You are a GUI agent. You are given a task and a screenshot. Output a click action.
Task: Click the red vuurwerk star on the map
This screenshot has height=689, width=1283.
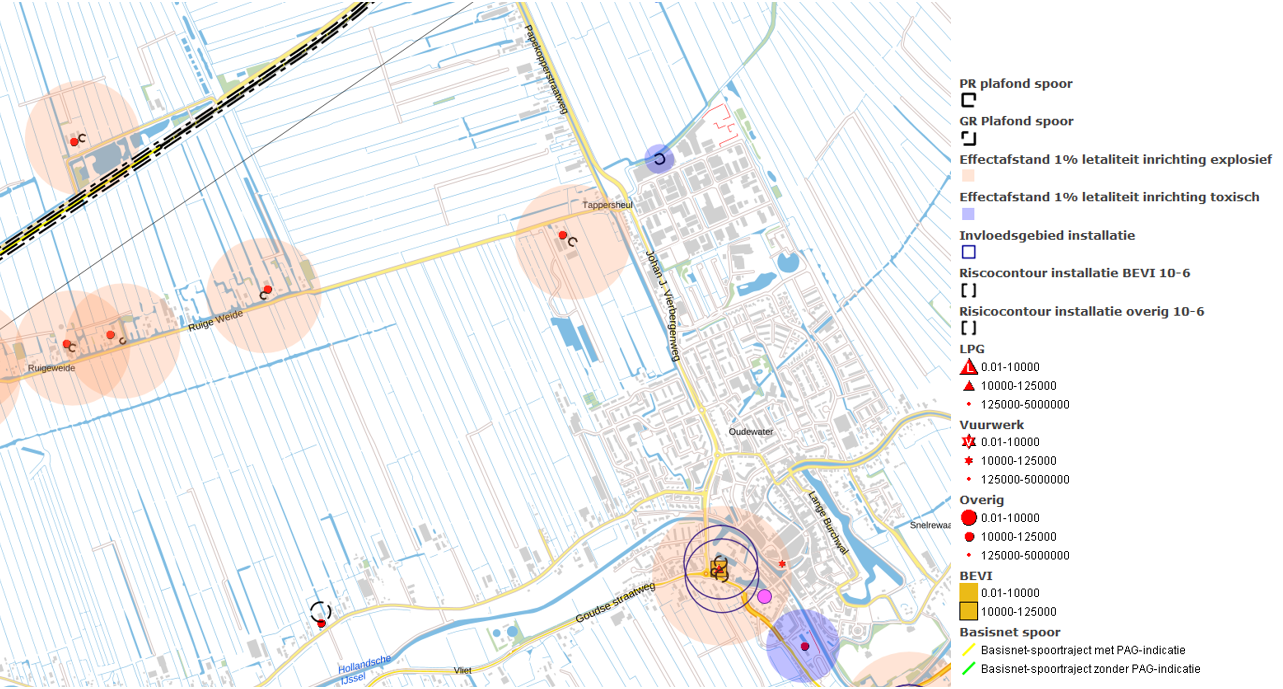[782, 564]
